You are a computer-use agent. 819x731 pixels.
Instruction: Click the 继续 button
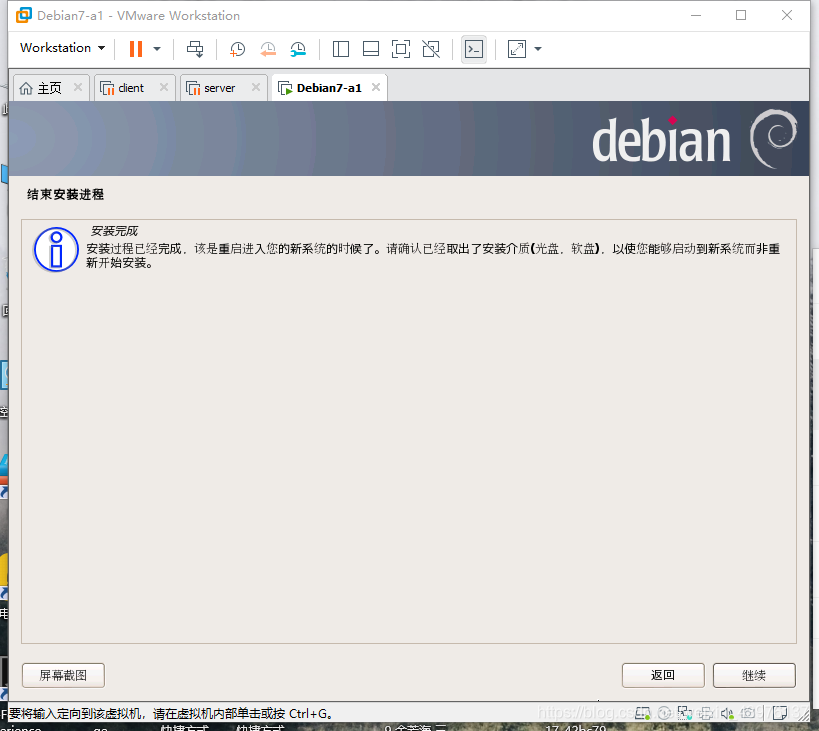pyautogui.click(x=754, y=676)
